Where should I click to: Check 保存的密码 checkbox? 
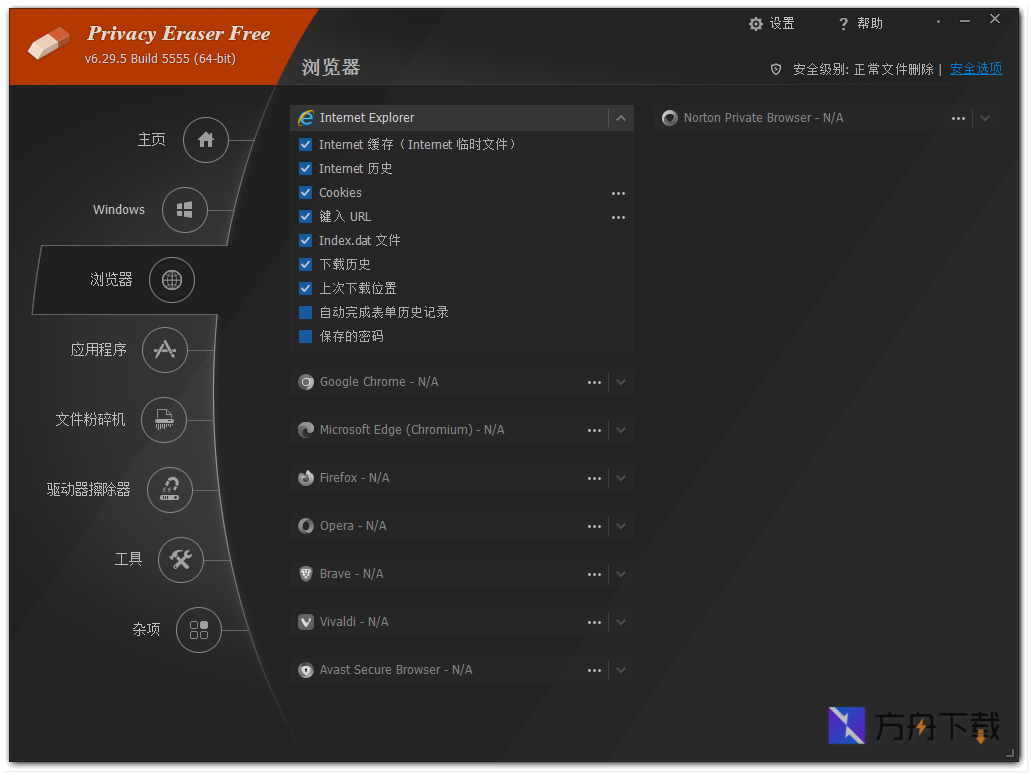point(305,337)
